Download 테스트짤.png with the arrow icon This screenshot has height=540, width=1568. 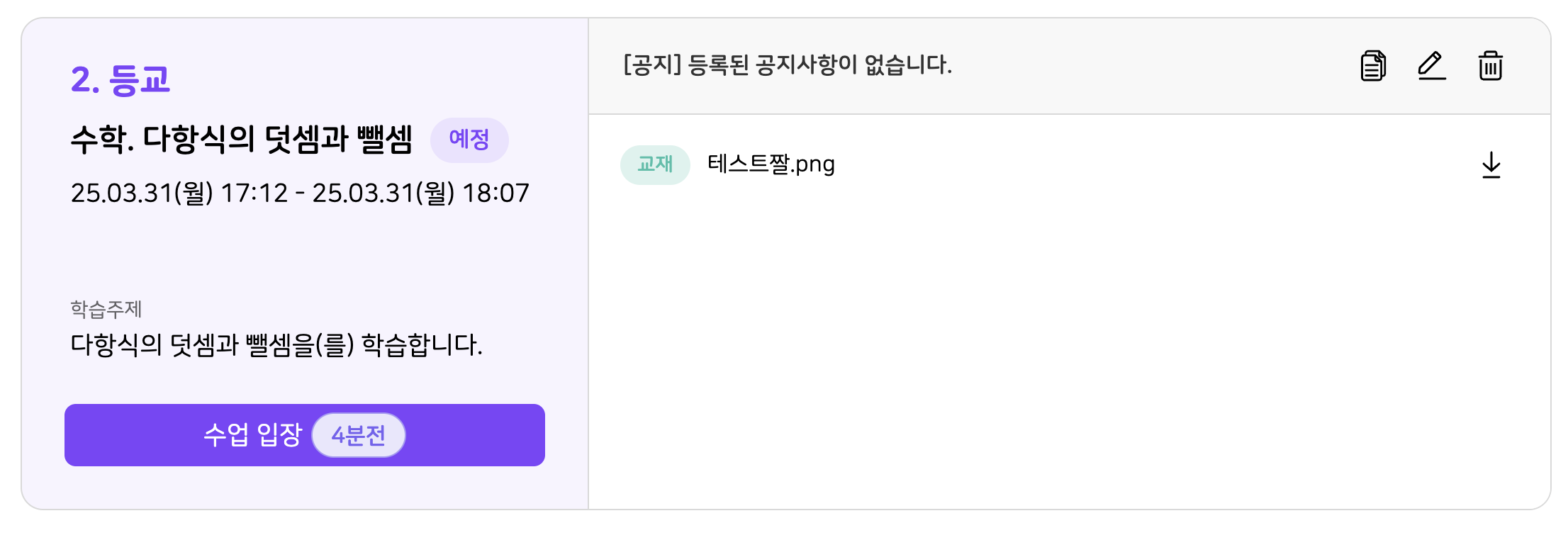tap(1491, 165)
